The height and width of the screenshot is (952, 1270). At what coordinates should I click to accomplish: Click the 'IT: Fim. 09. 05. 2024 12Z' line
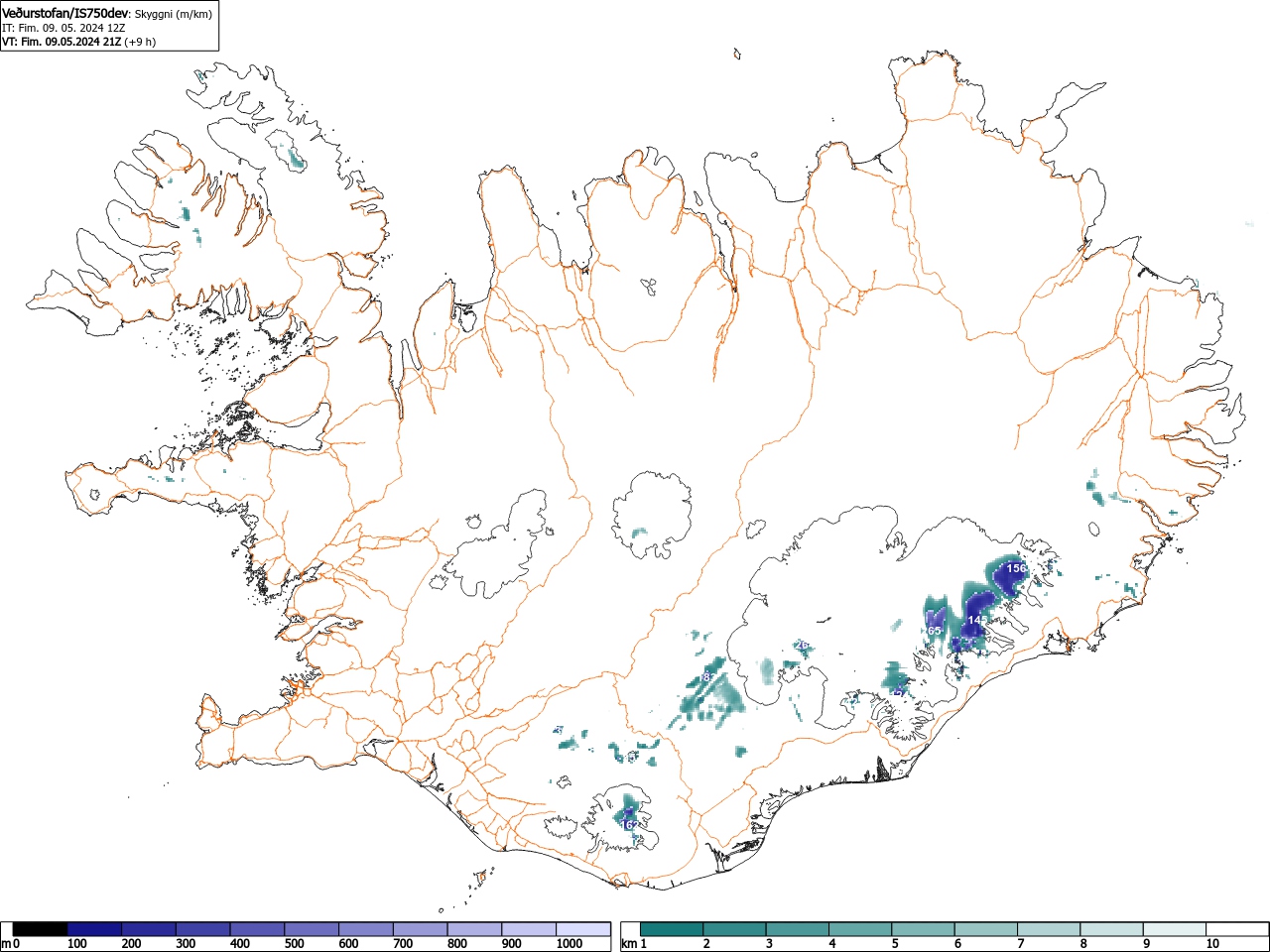point(63,28)
